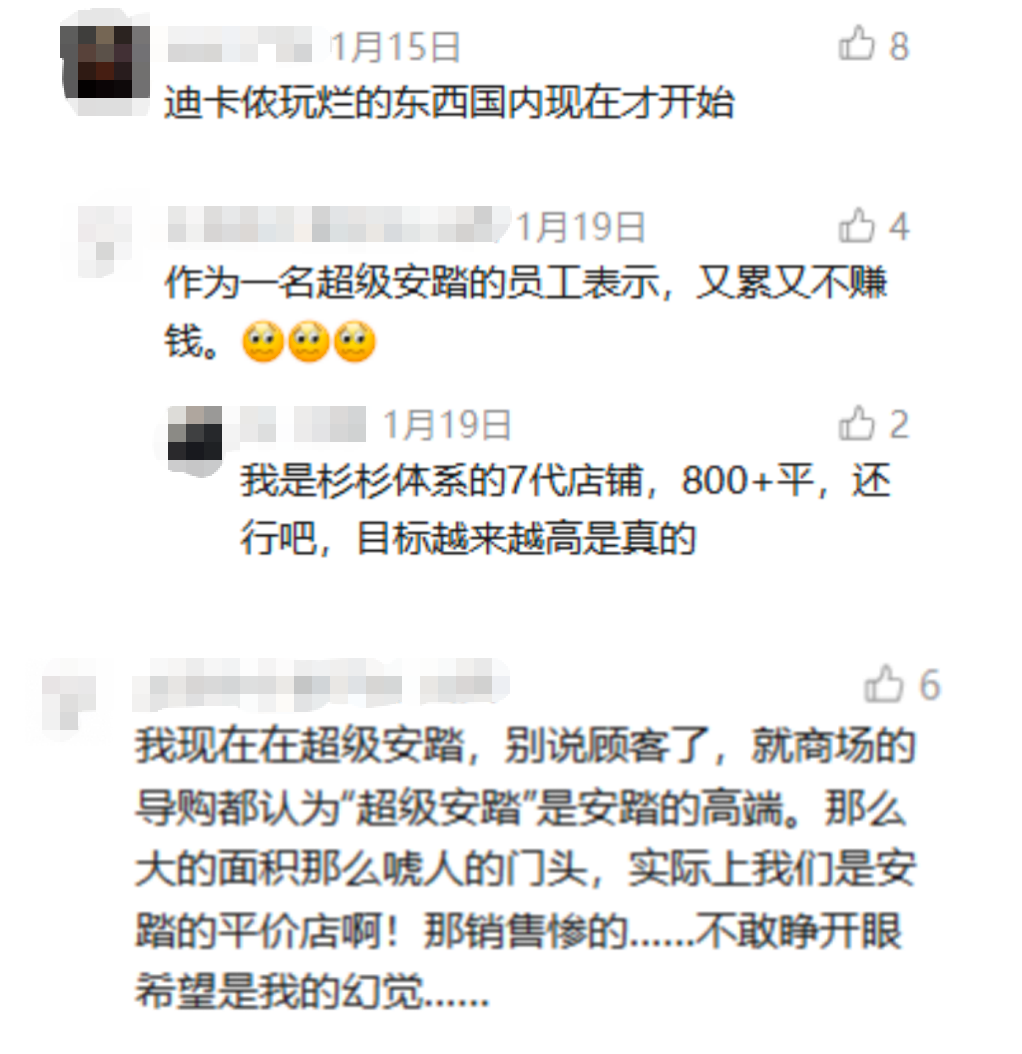Click the comment starting 作为一名超级安踏的员工表示
Screen dimensions: 1022x1054
(526, 311)
